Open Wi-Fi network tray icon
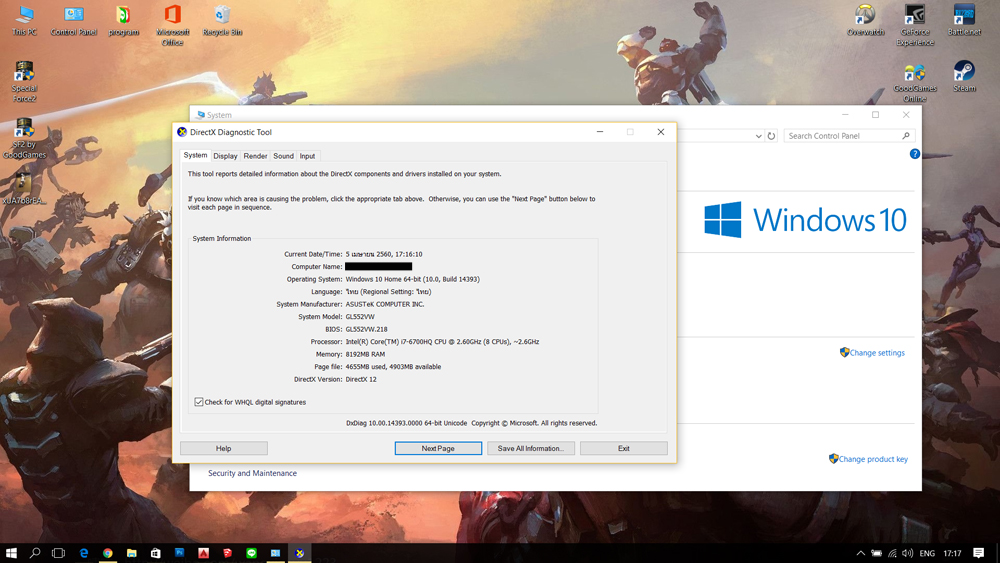 (x=892, y=553)
